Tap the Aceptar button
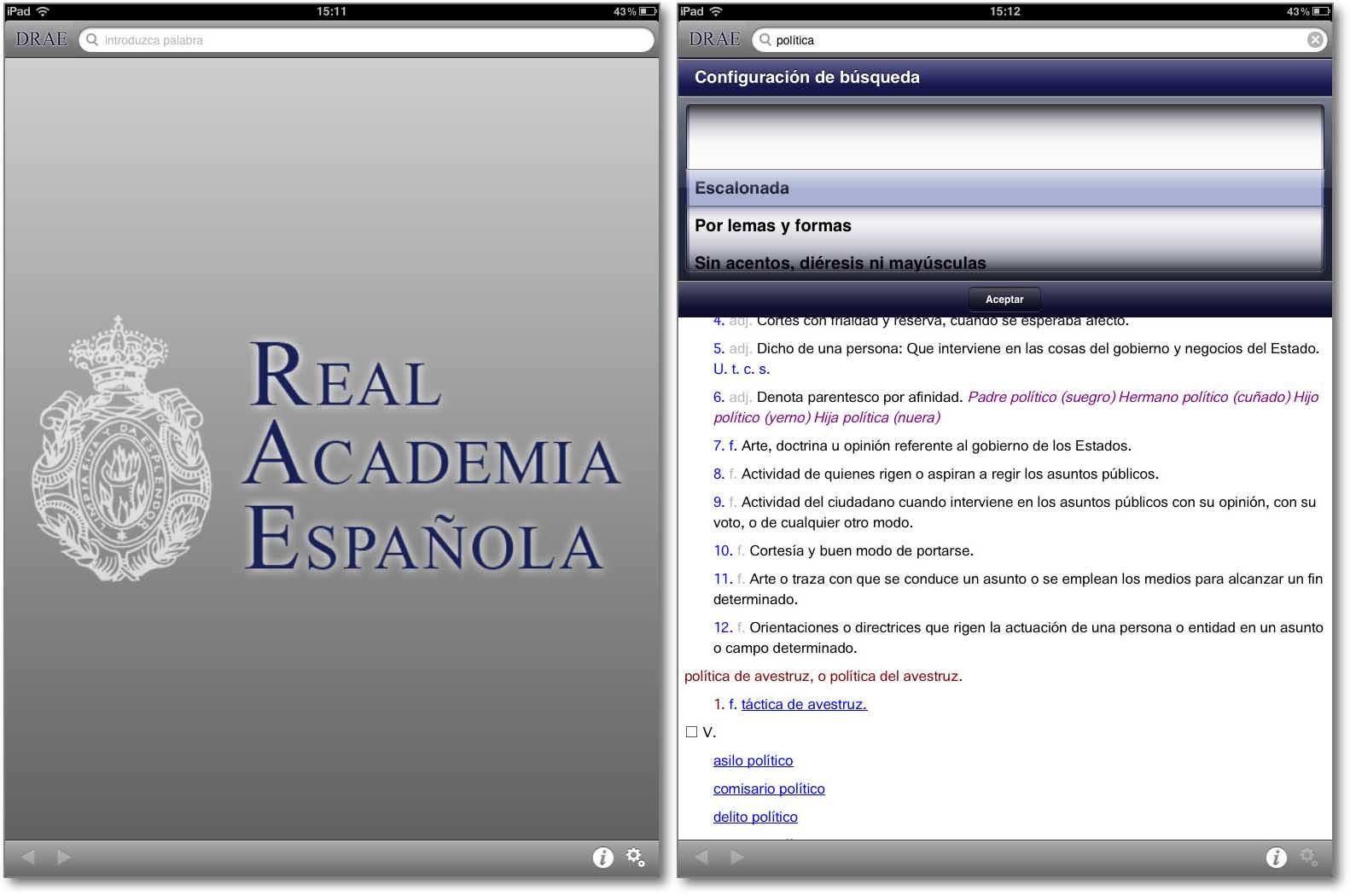 [x=1004, y=300]
